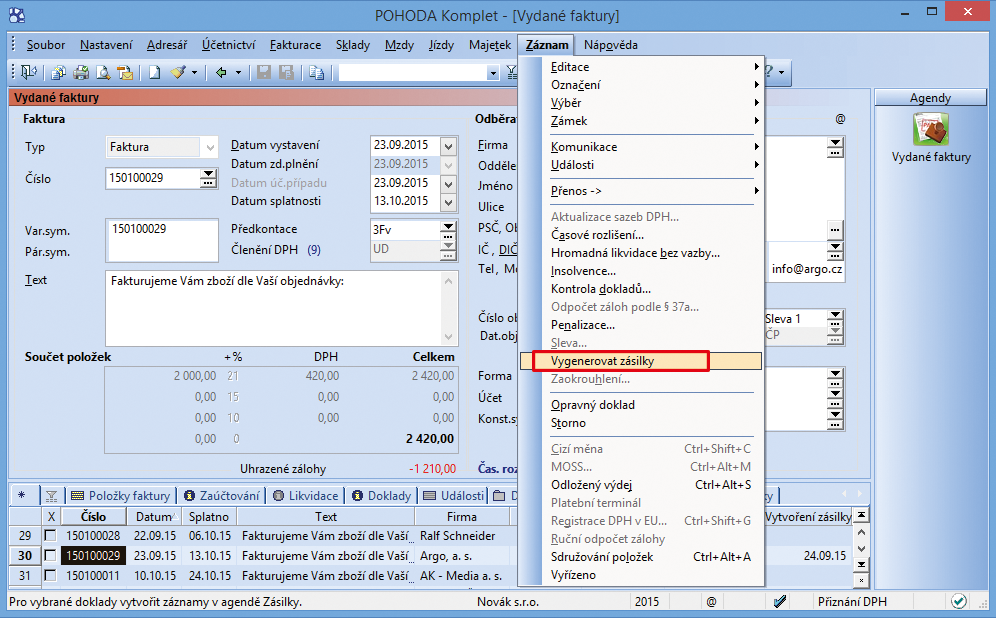The width and height of the screenshot is (996, 618).
Task: Open Datum zd.plnění date dropdown arrow
Action: [448, 165]
